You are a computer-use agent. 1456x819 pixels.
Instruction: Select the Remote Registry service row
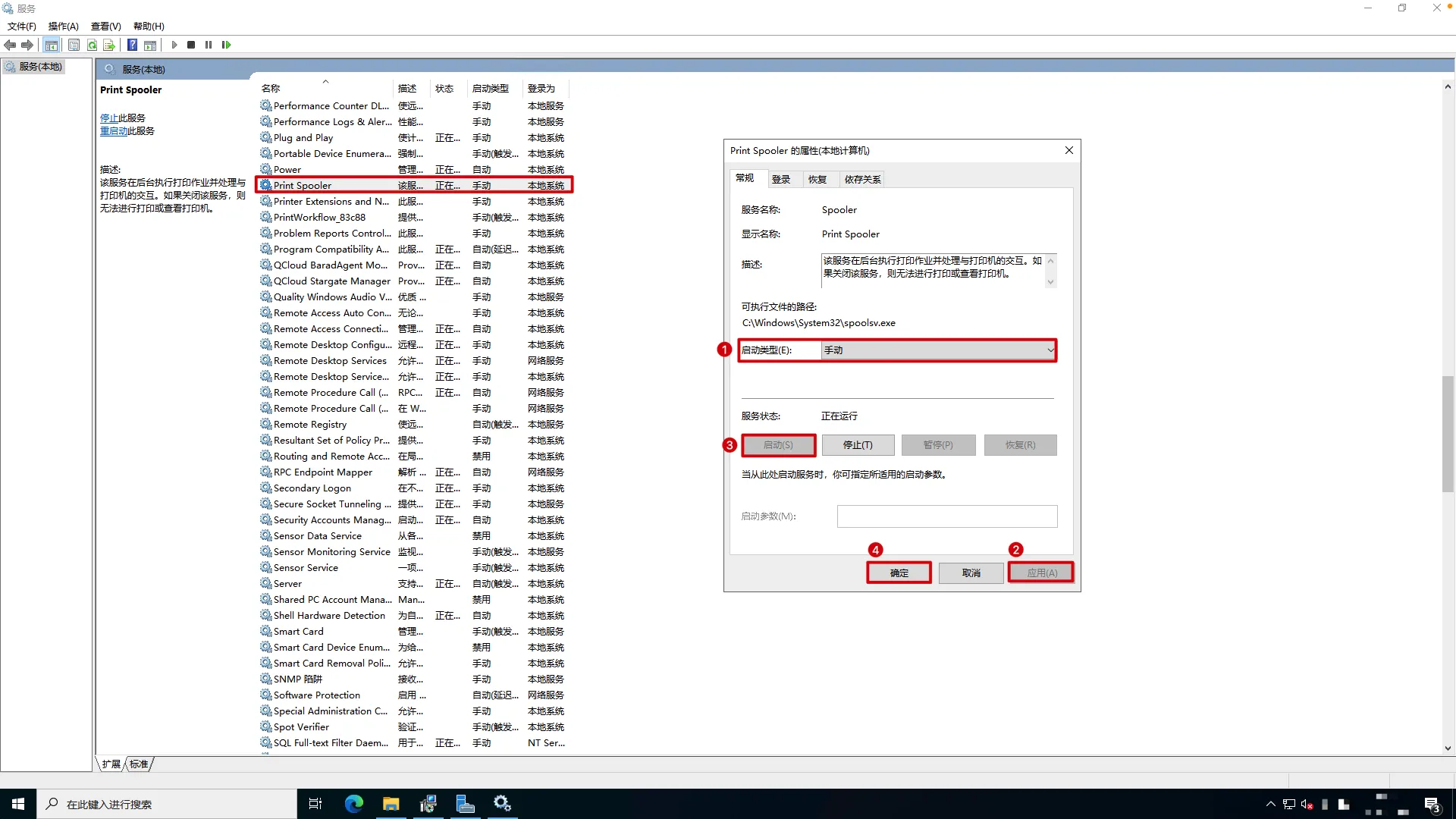[x=310, y=425]
